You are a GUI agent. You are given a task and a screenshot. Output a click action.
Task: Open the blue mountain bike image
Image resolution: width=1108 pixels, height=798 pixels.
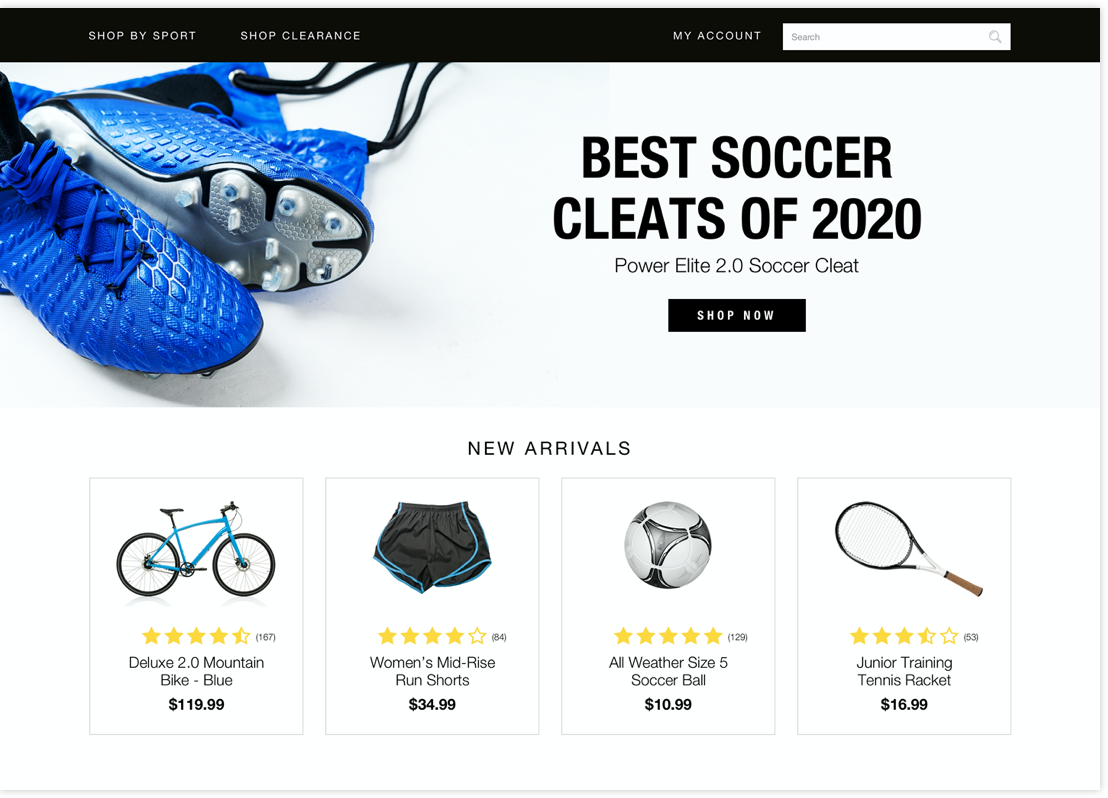(196, 550)
